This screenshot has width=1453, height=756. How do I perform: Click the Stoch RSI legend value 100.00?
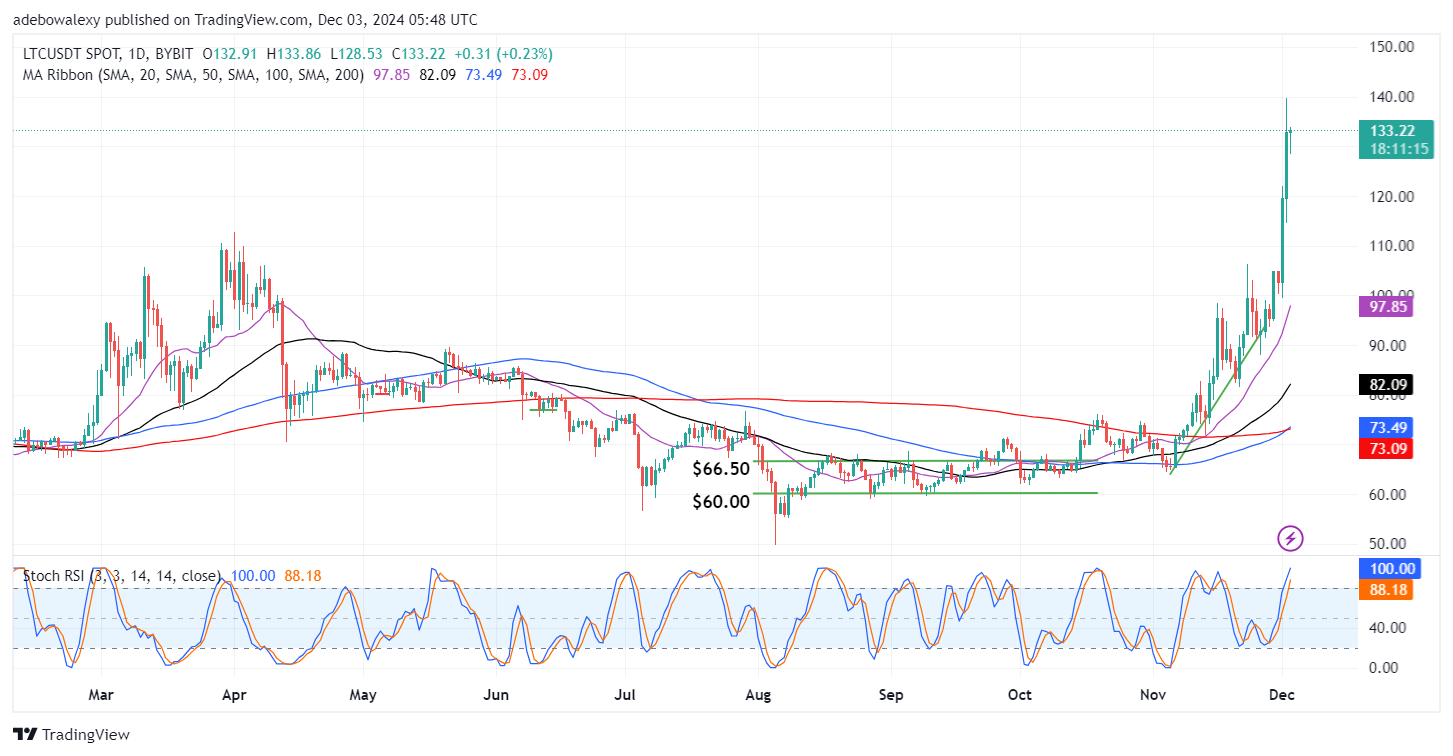252,576
